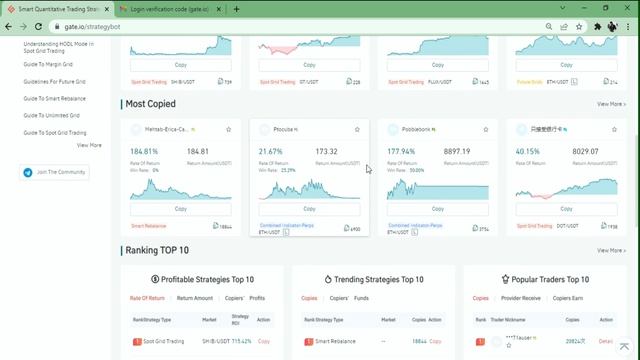The height and width of the screenshot is (360, 640).
Task: Select Copiers' Profits tab
Action: (x=245, y=298)
